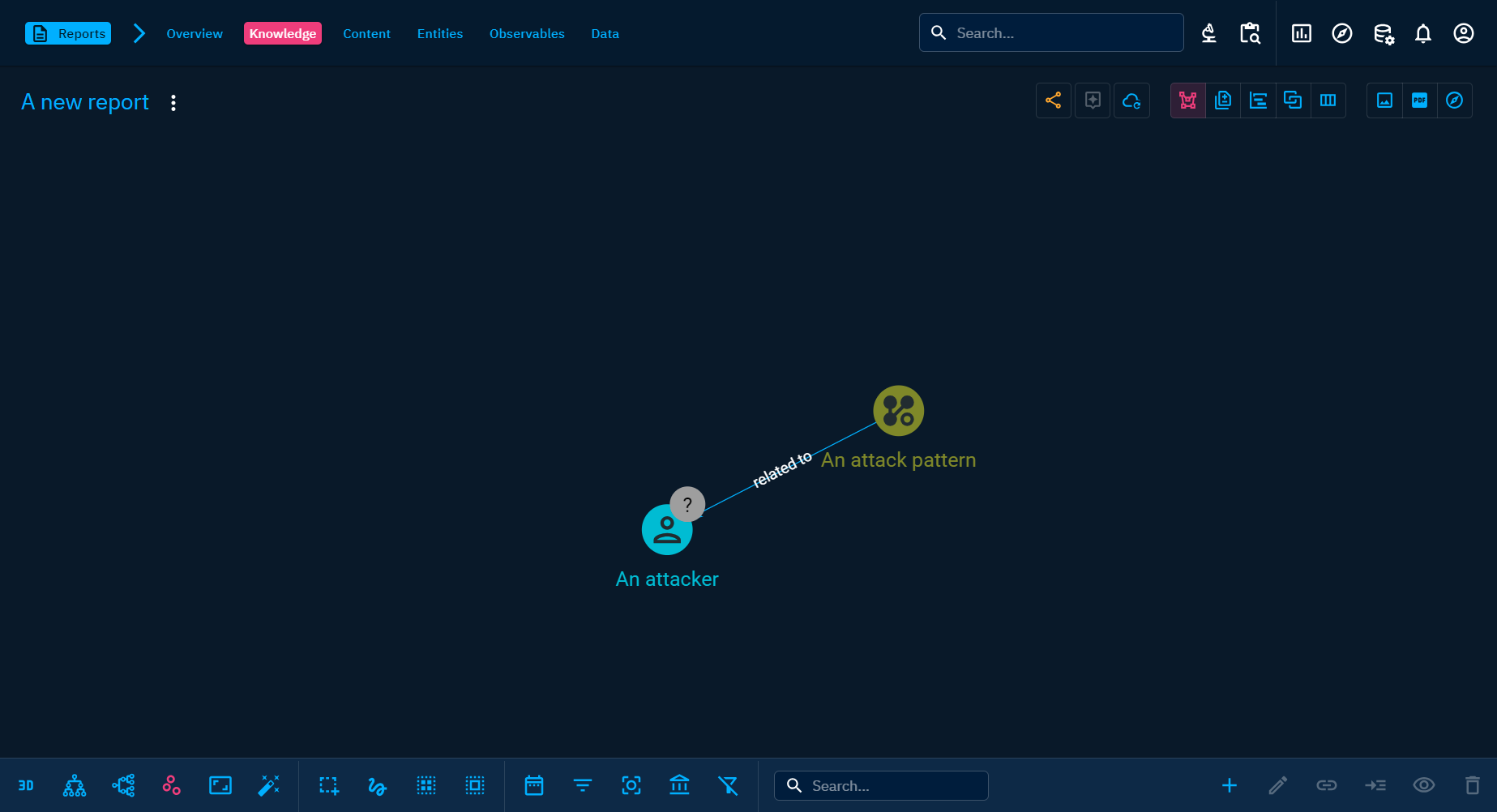Screen dimensions: 1497x812
Task: Click edit pencil icon
Action: (1278, 785)
